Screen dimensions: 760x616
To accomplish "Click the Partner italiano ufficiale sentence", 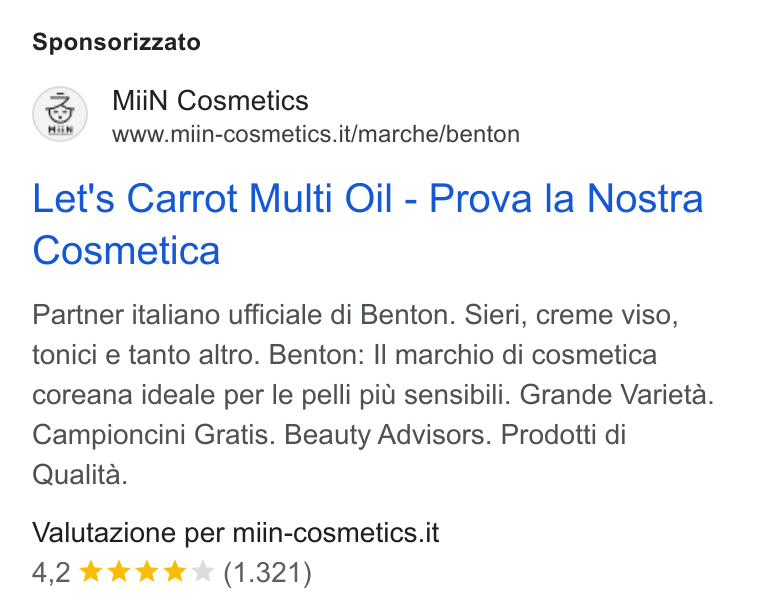I will [x=244, y=315].
